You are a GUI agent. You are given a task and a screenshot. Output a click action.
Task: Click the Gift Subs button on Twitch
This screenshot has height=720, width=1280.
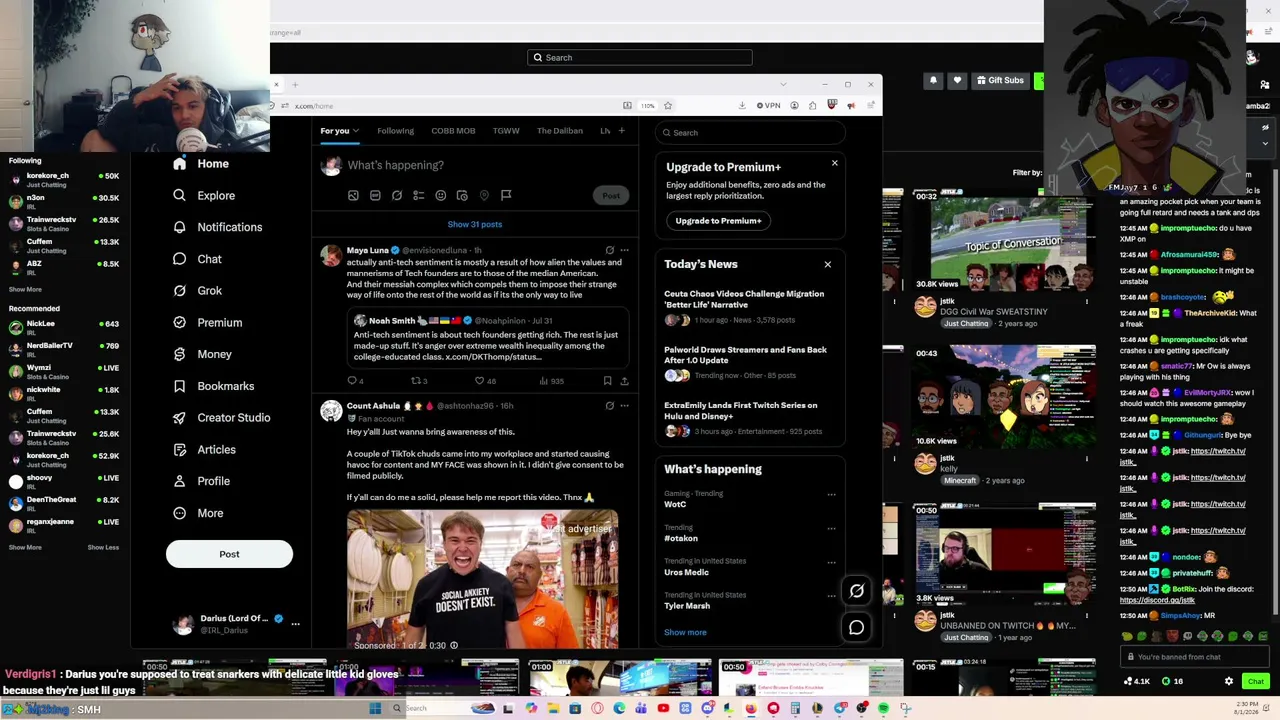[x=1000, y=80]
